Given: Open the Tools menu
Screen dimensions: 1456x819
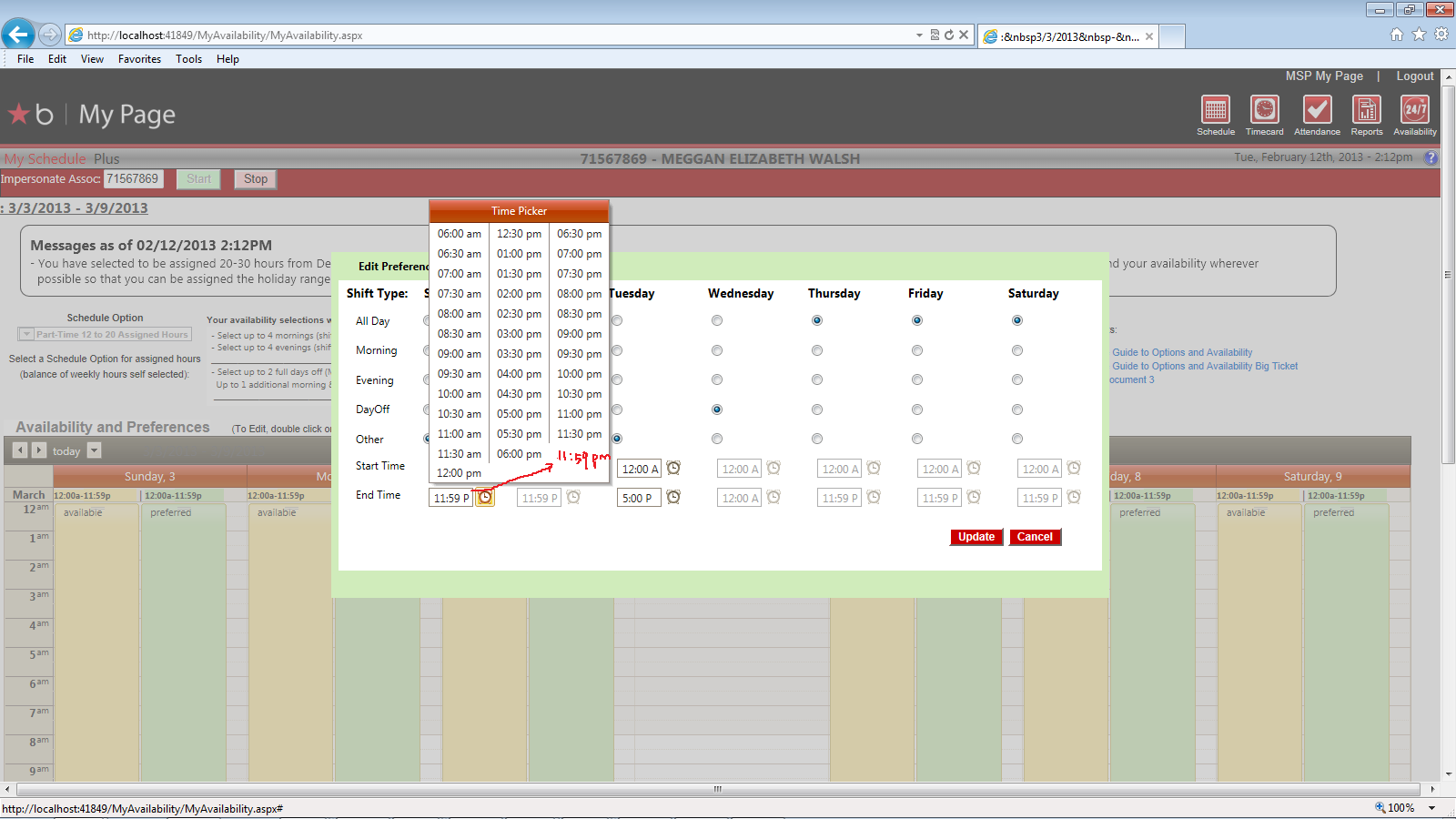Looking at the screenshot, I should pyautogui.click(x=188, y=59).
